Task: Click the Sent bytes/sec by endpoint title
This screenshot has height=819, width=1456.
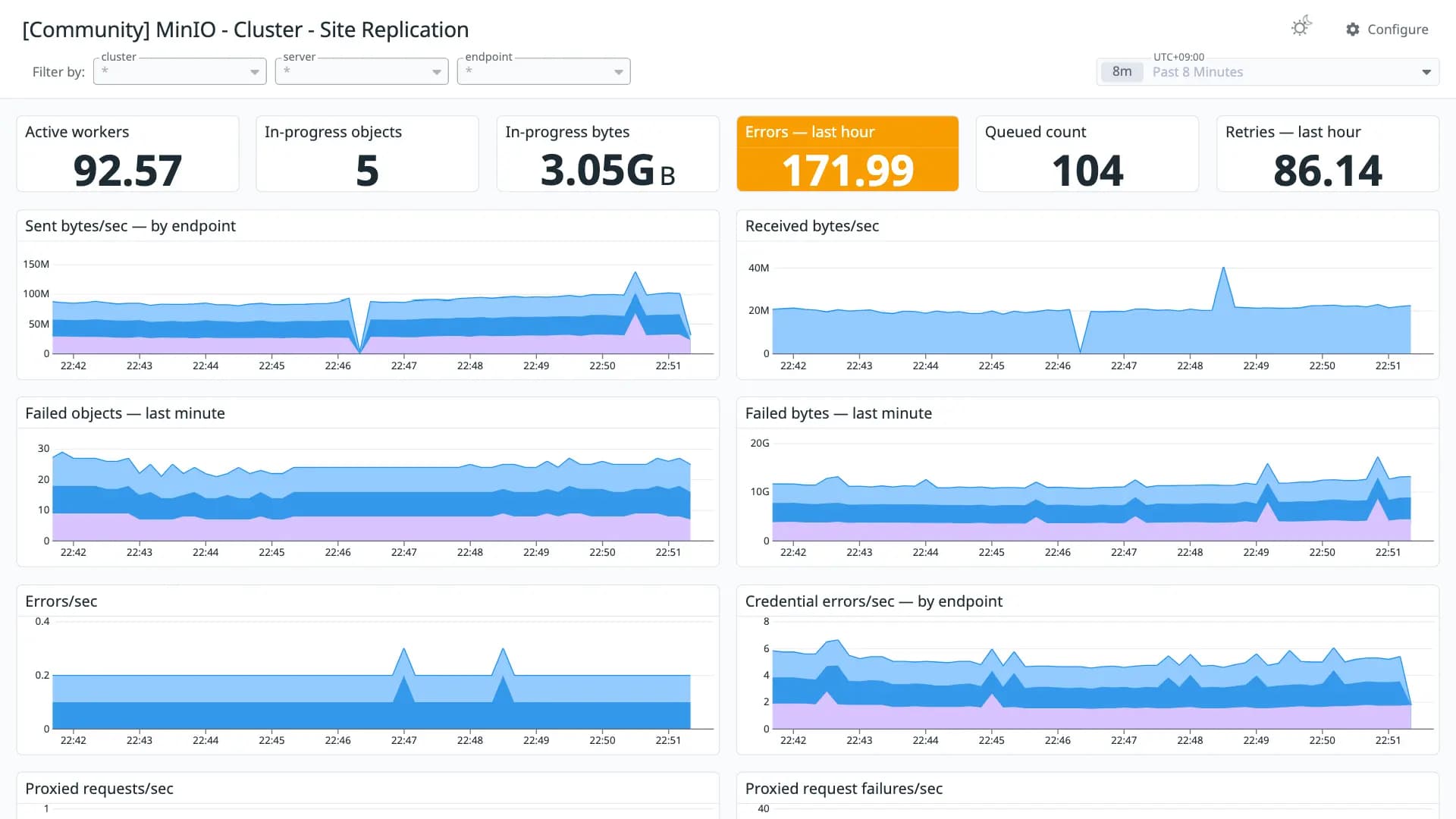Action: pyautogui.click(x=130, y=226)
